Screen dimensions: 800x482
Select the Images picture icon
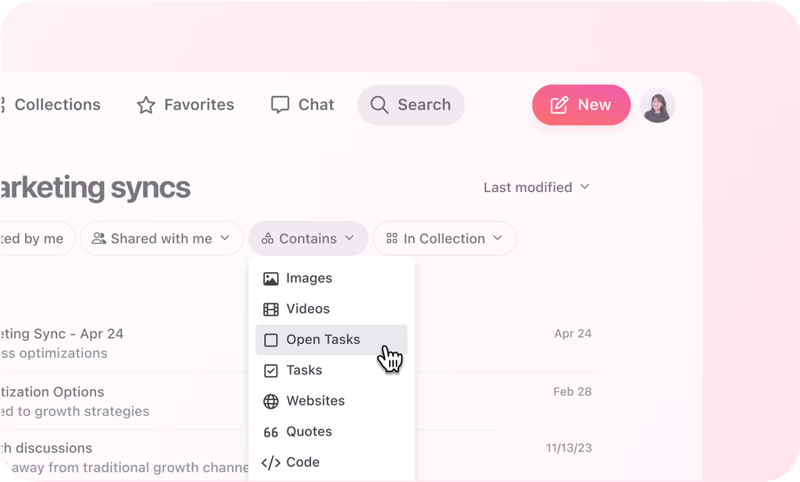[270, 278]
